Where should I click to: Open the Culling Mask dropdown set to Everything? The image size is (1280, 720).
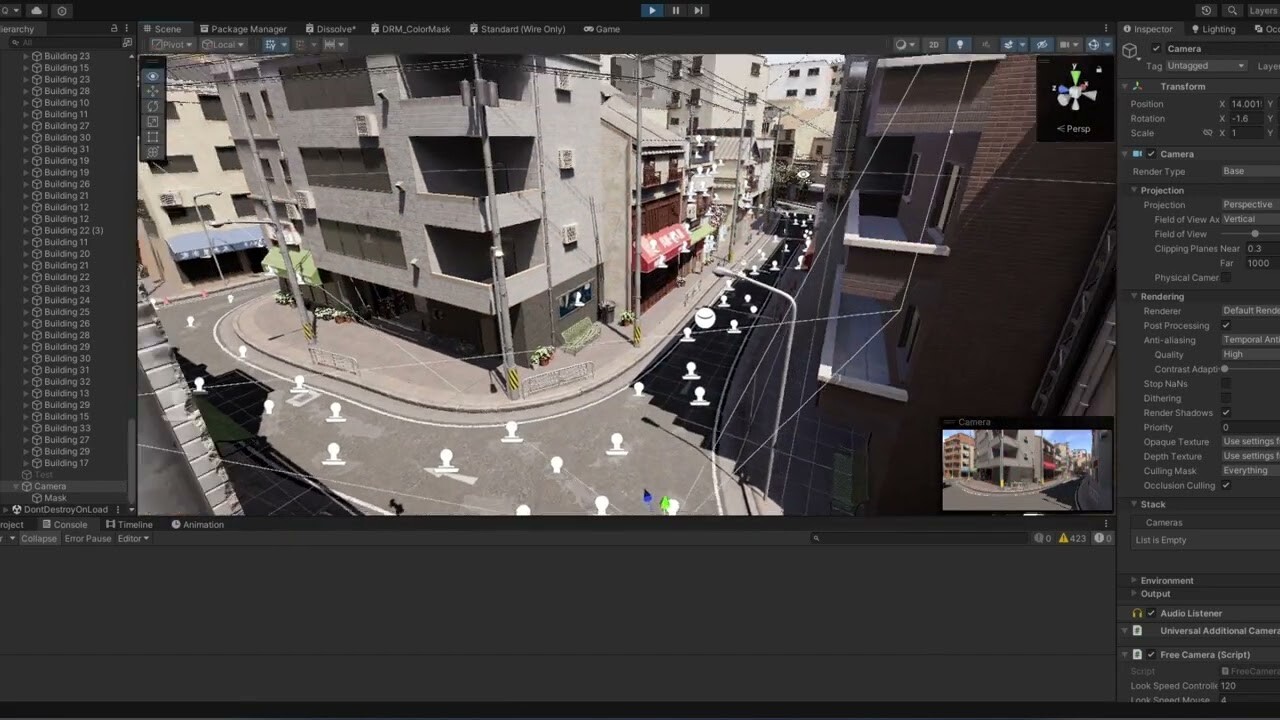(x=1245, y=470)
